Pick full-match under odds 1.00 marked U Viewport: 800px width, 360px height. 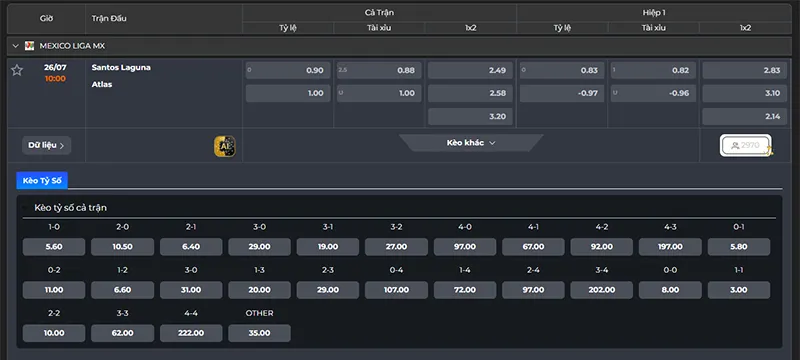coord(379,93)
